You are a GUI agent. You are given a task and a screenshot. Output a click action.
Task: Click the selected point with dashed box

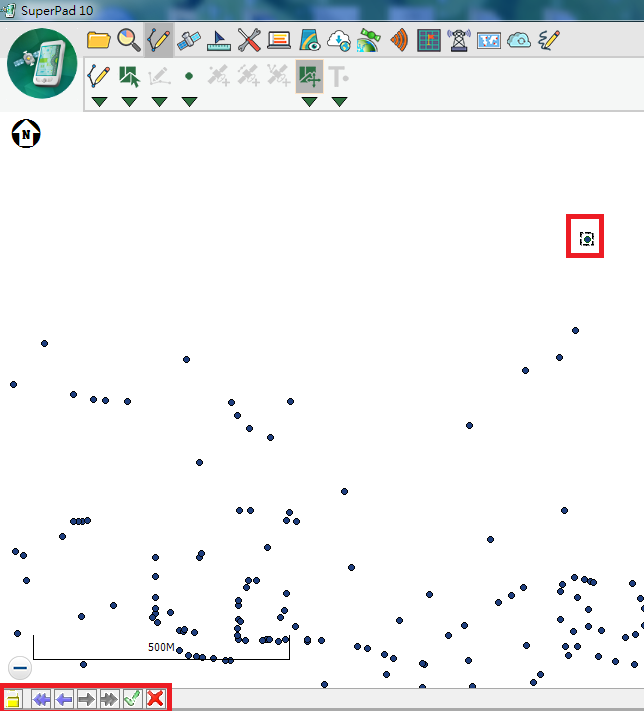[x=587, y=239]
